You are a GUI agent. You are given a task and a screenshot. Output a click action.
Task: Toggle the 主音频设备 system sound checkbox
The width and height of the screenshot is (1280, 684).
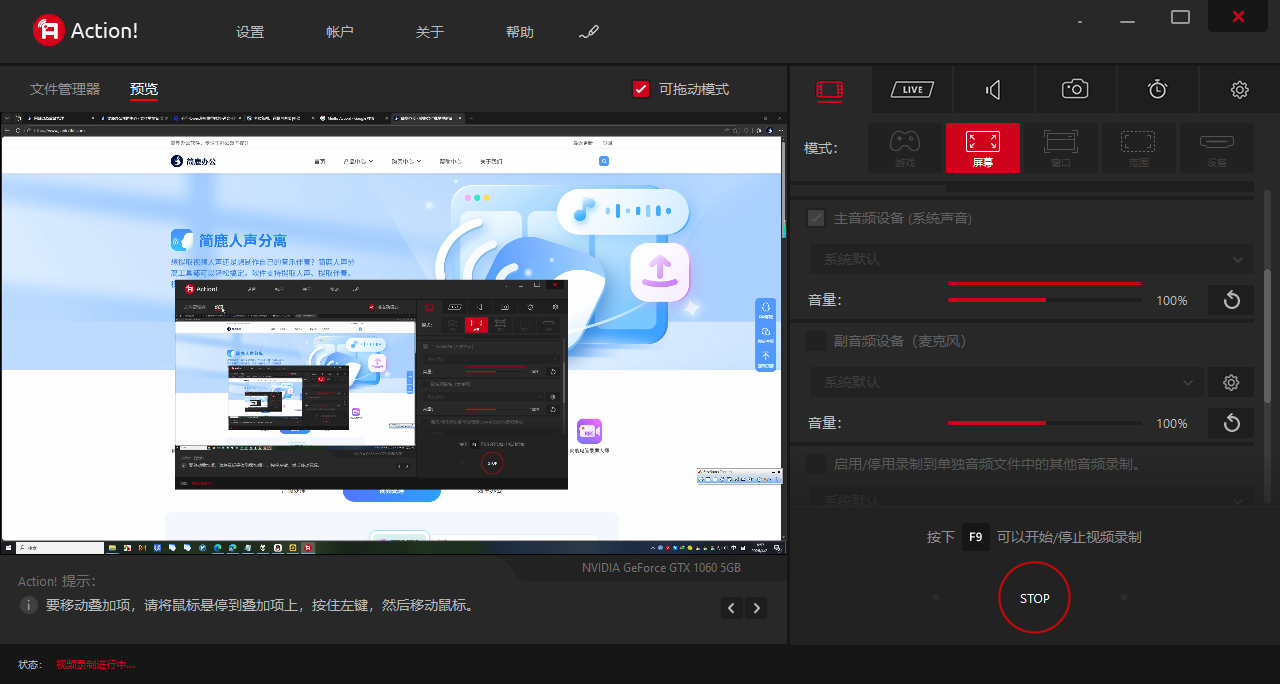[816, 218]
